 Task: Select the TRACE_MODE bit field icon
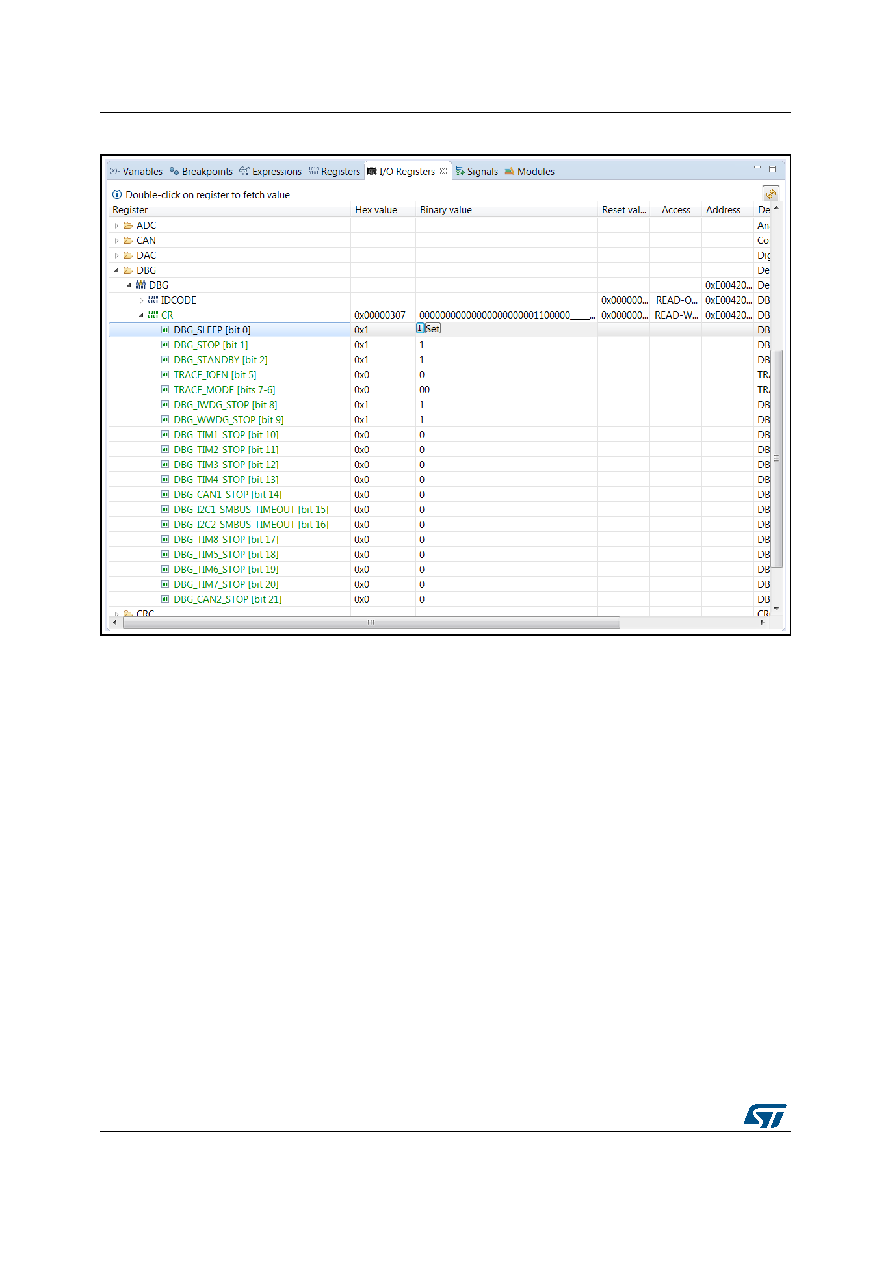click(x=165, y=390)
